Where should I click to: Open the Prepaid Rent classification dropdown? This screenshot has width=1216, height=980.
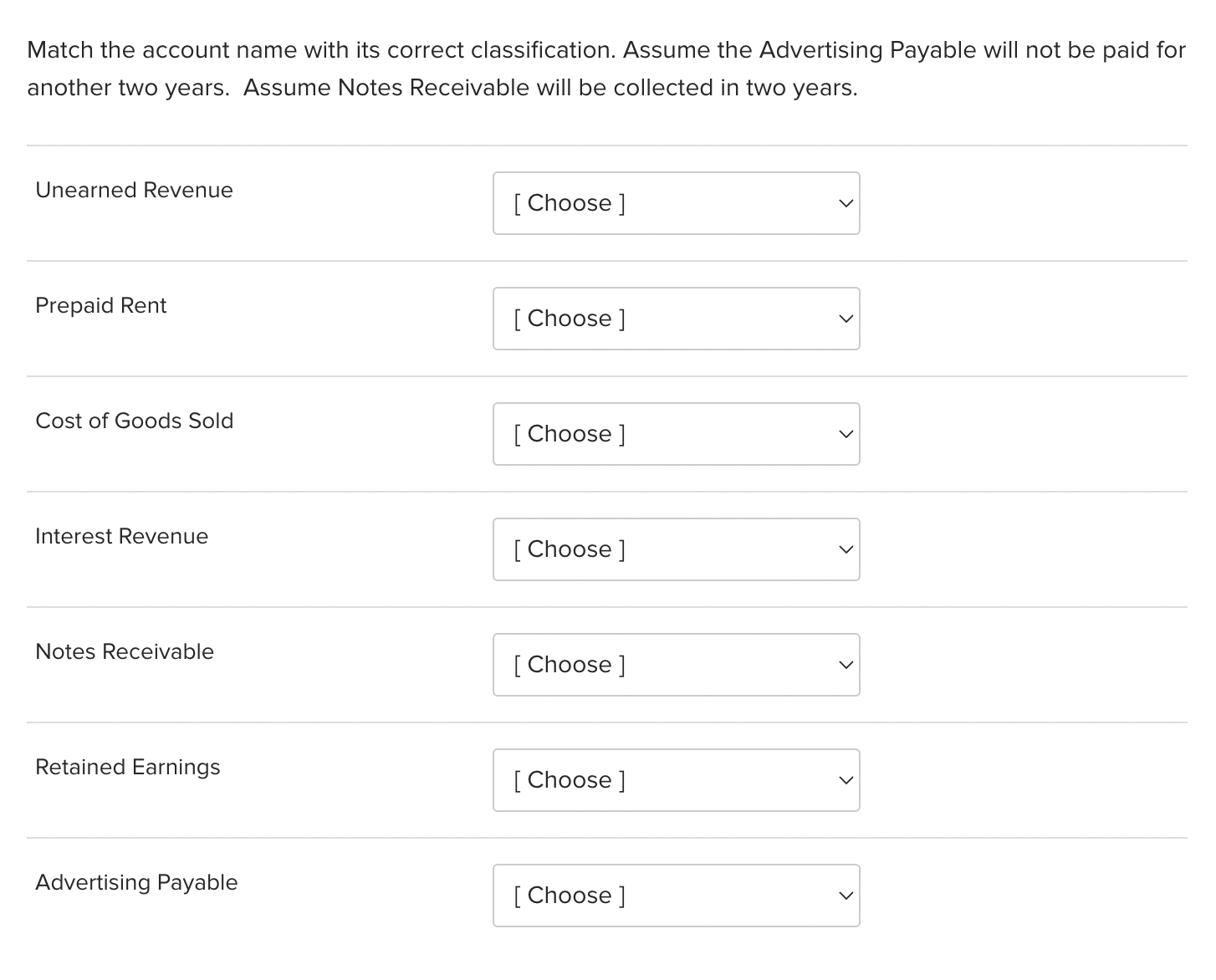point(676,319)
